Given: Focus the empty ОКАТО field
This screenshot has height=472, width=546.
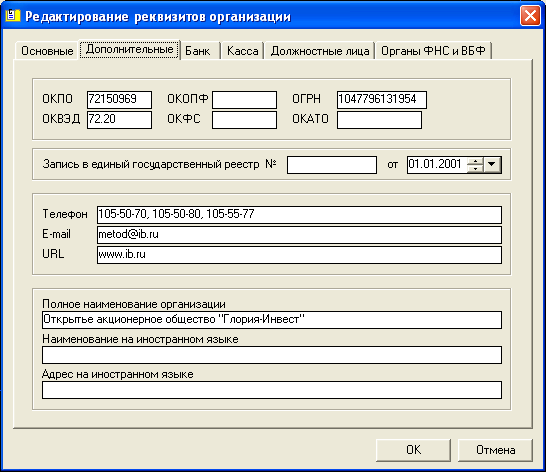Looking at the screenshot, I should point(379,120).
